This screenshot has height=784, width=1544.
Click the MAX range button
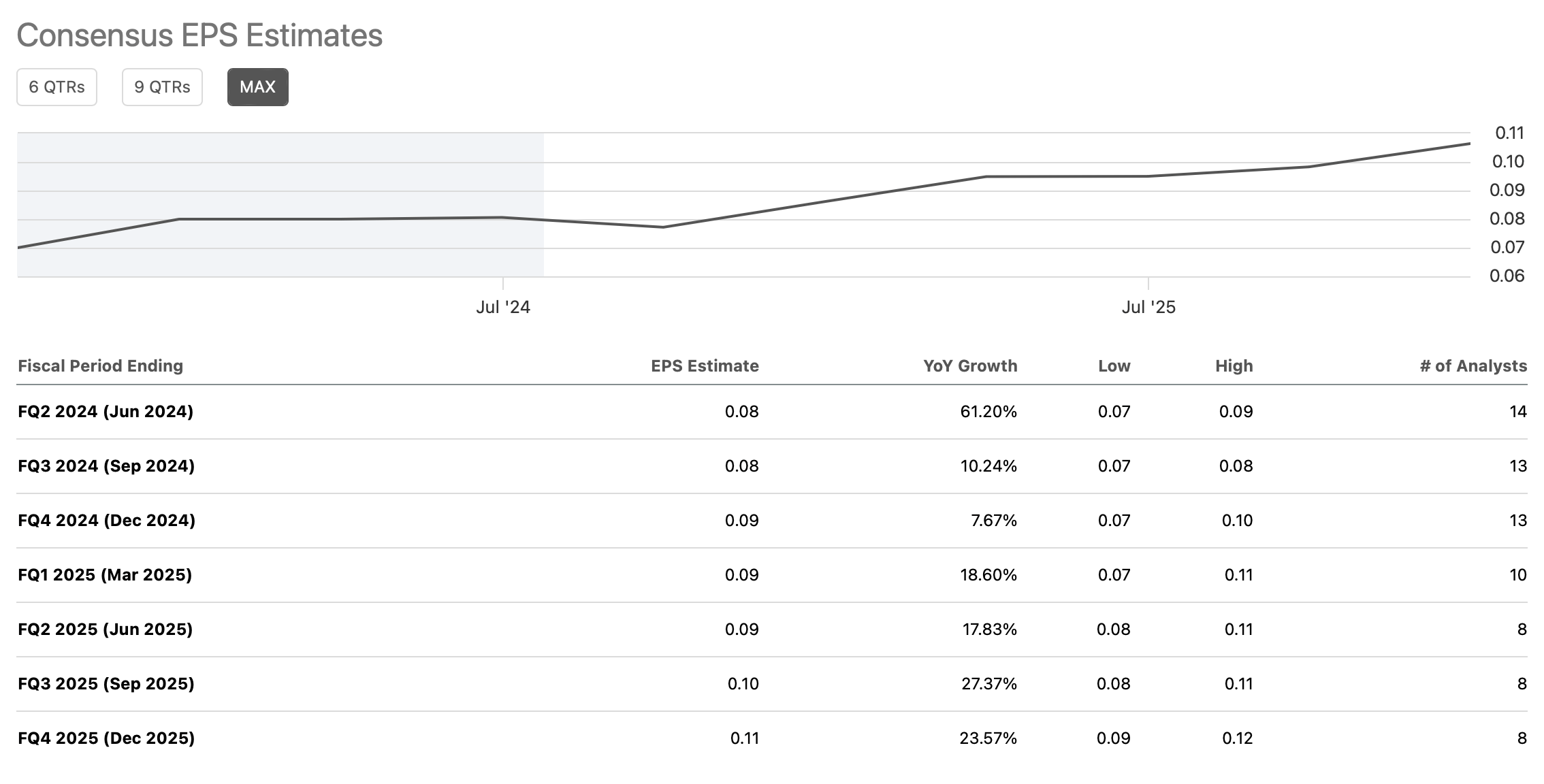(257, 87)
